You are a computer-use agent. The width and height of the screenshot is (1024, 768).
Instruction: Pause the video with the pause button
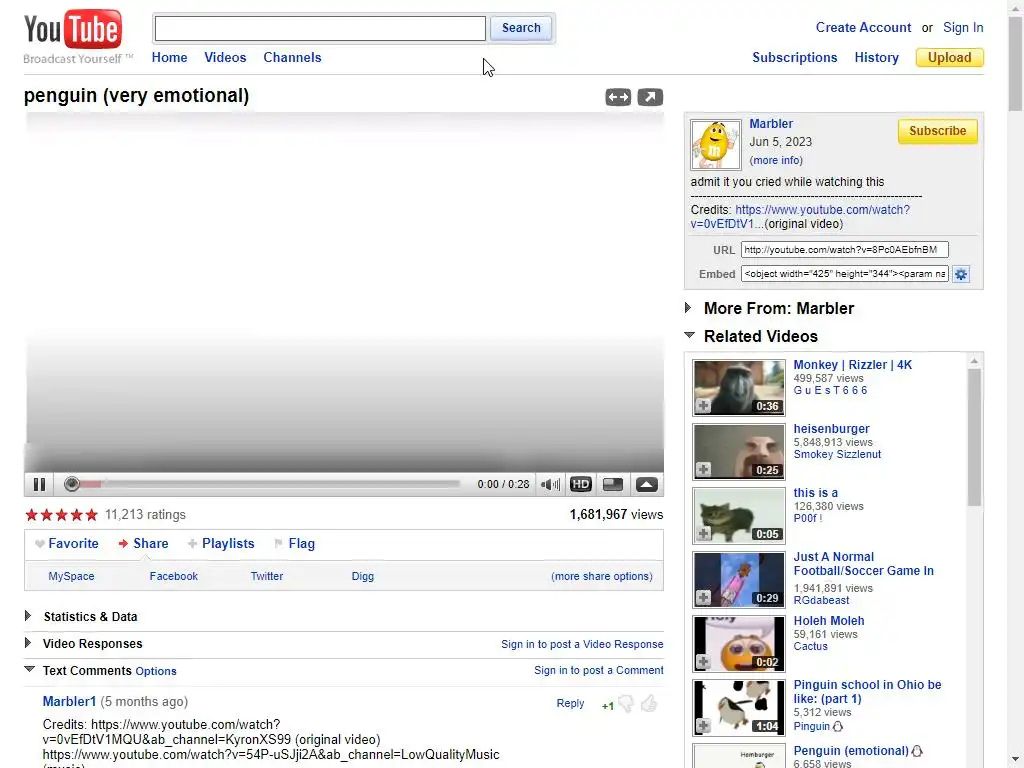tap(39, 484)
